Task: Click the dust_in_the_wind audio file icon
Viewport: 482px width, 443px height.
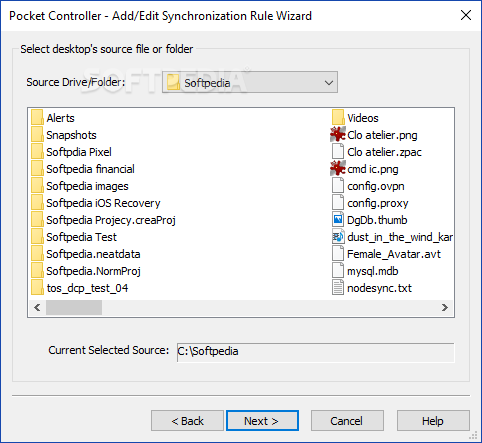Action: tap(338, 237)
